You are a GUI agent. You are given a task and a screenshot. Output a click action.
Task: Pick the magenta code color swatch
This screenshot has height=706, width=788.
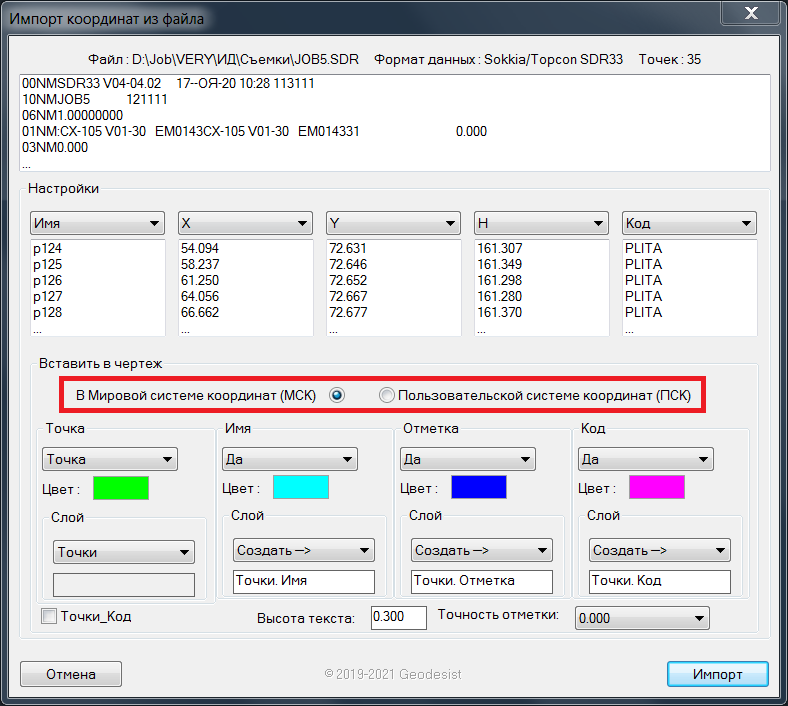click(656, 488)
